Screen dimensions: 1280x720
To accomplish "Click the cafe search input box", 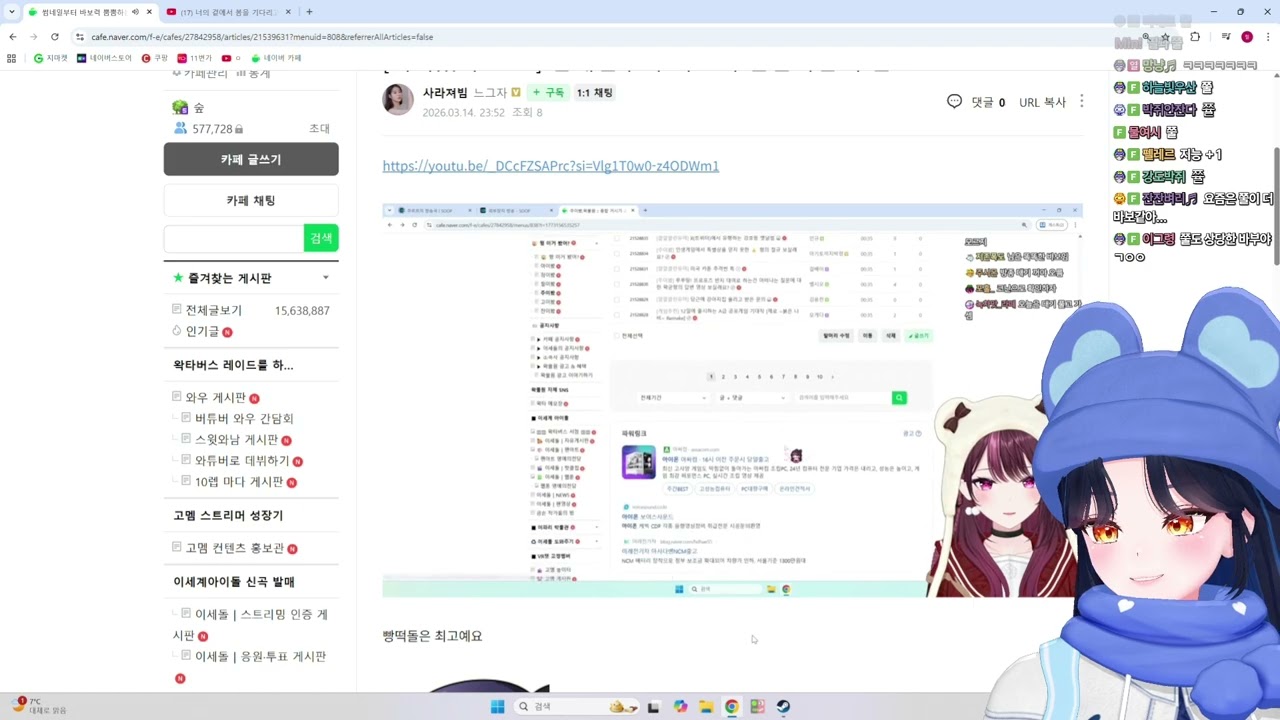I will 234,238.
